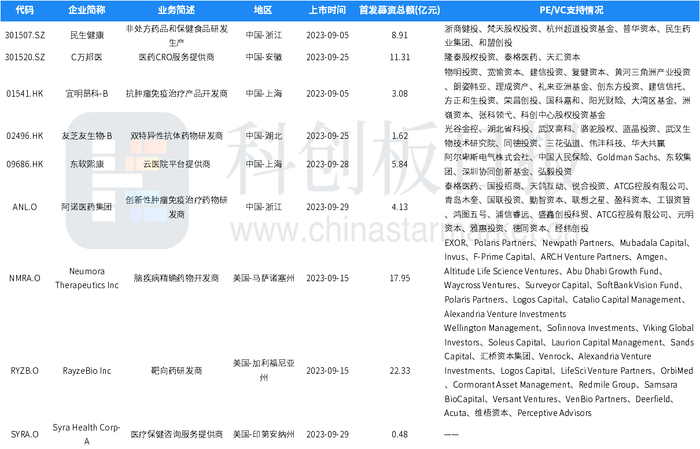This screenshot has height=449, width=700.
Task: Click description 医药CRO服务提供商
Action: 176,57
